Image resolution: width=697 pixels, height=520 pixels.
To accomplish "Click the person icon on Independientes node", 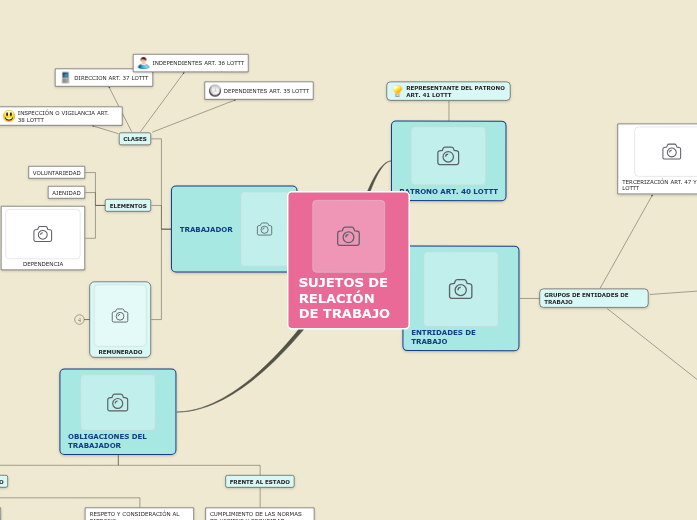I will point(143,63).
